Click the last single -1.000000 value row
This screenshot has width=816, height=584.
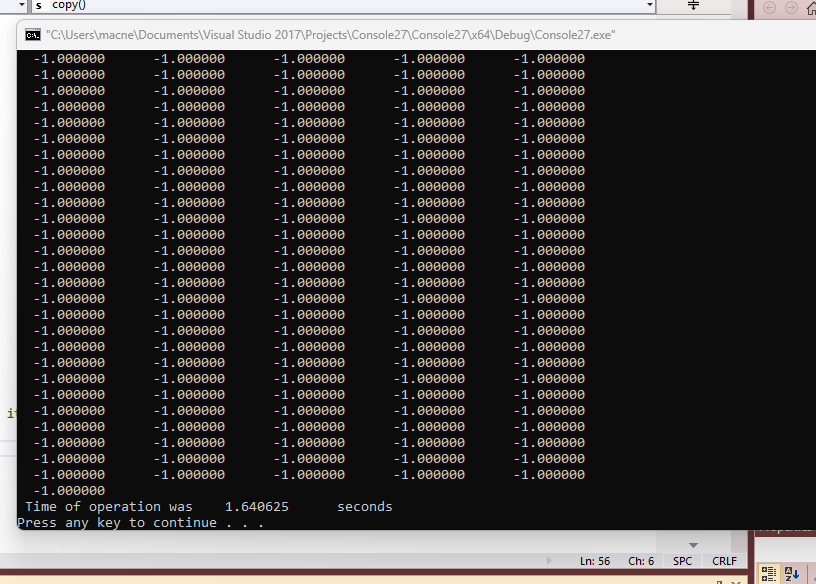69,491
